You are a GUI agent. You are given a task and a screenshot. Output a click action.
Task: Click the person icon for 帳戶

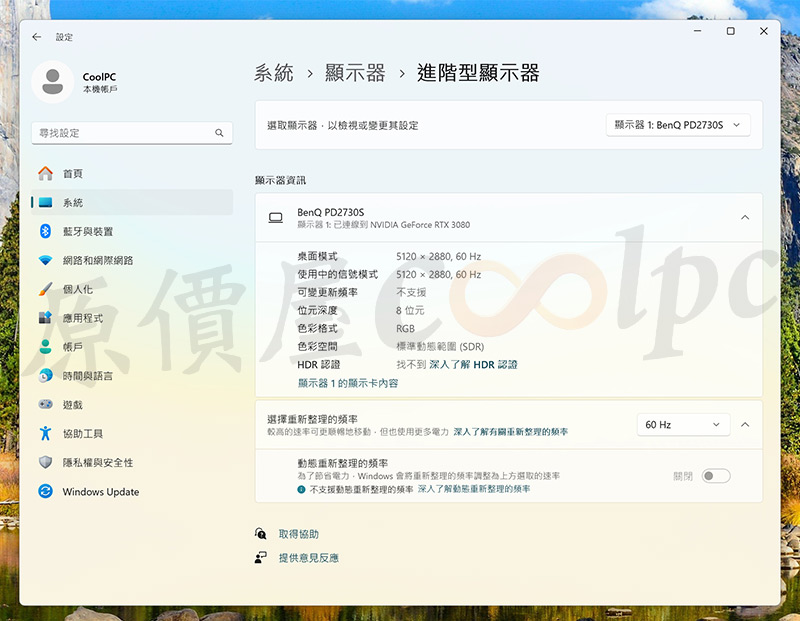click(x=45, y=347)
